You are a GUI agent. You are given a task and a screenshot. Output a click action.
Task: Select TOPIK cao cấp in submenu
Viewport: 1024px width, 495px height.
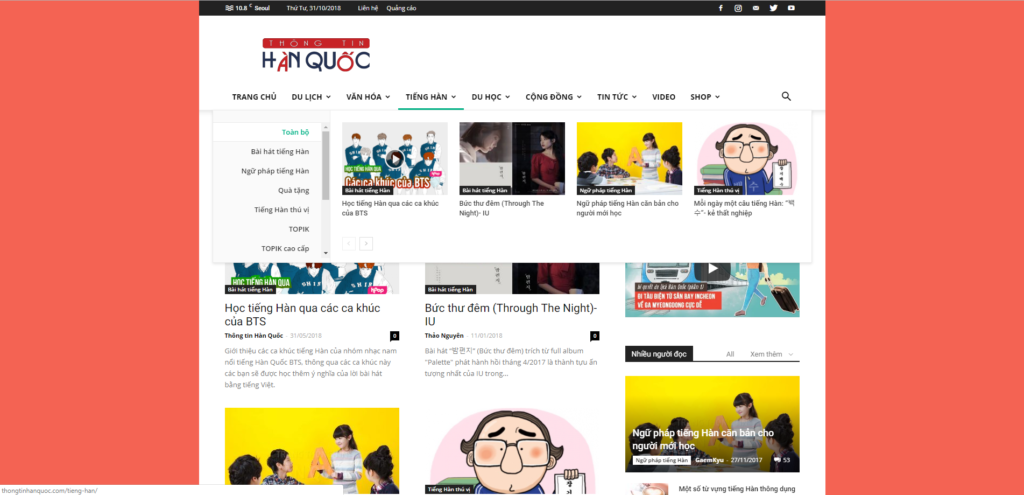click(285, 248)
